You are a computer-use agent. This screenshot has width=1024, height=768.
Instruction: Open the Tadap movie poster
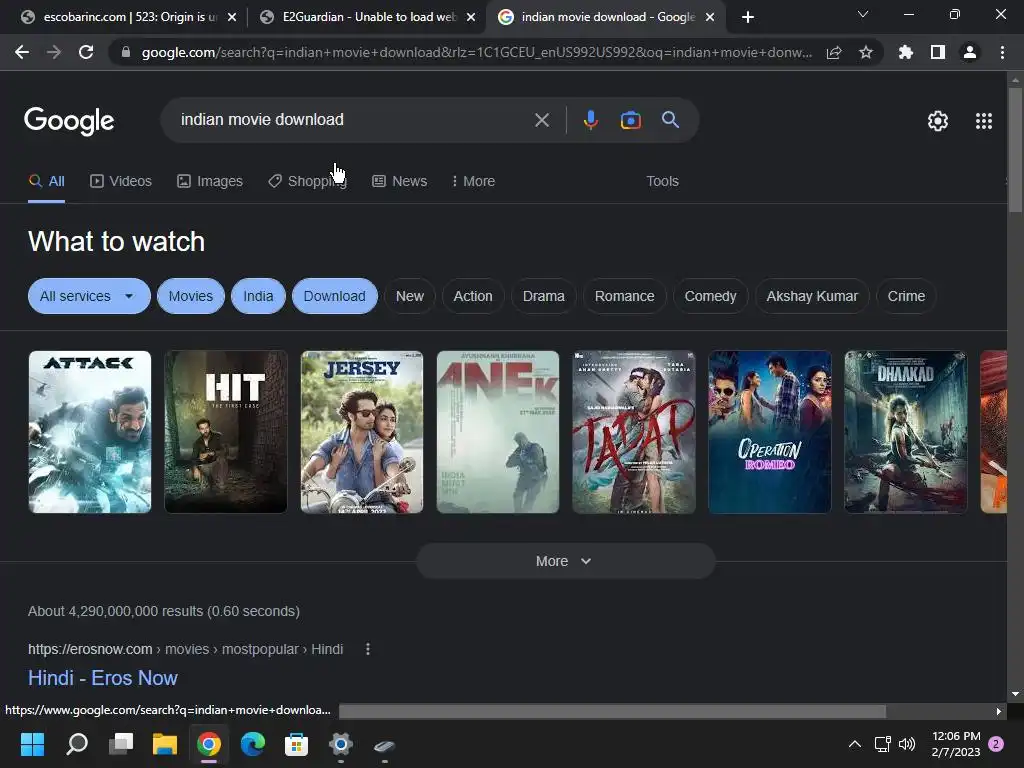633,432
